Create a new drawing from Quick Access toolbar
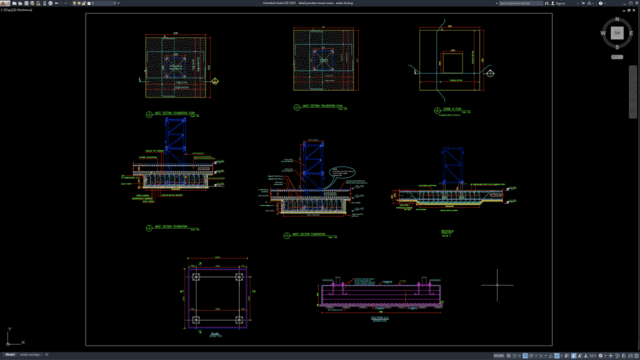640x360 pixels. pos(14,3)
